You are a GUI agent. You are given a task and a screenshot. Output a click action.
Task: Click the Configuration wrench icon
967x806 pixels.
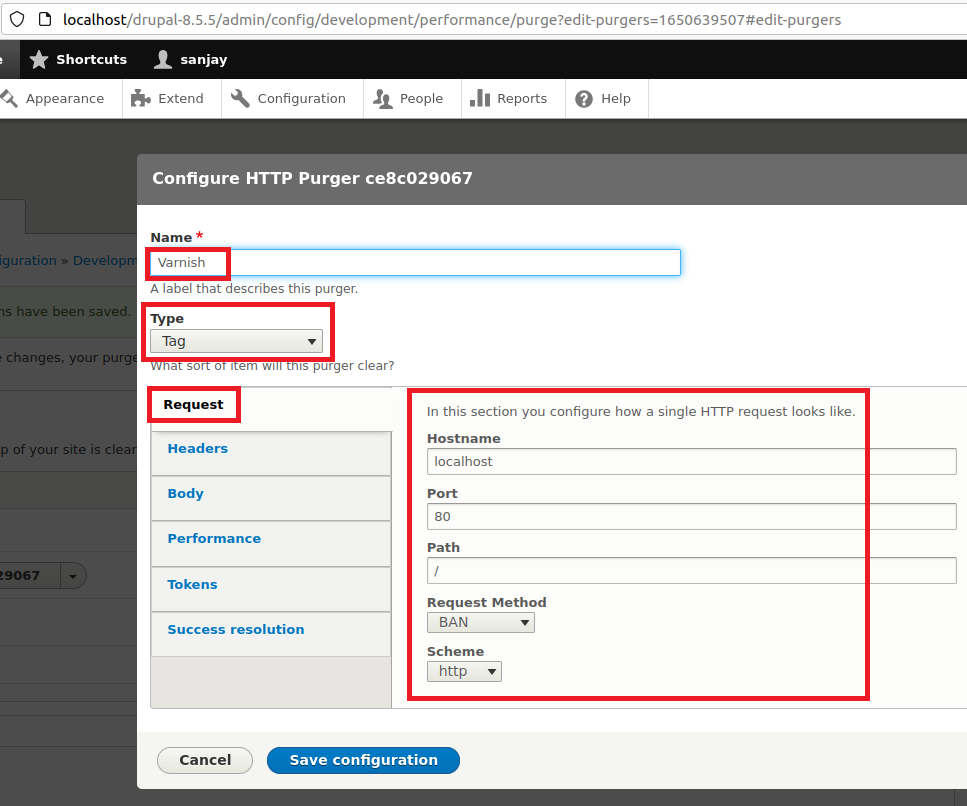240,98
